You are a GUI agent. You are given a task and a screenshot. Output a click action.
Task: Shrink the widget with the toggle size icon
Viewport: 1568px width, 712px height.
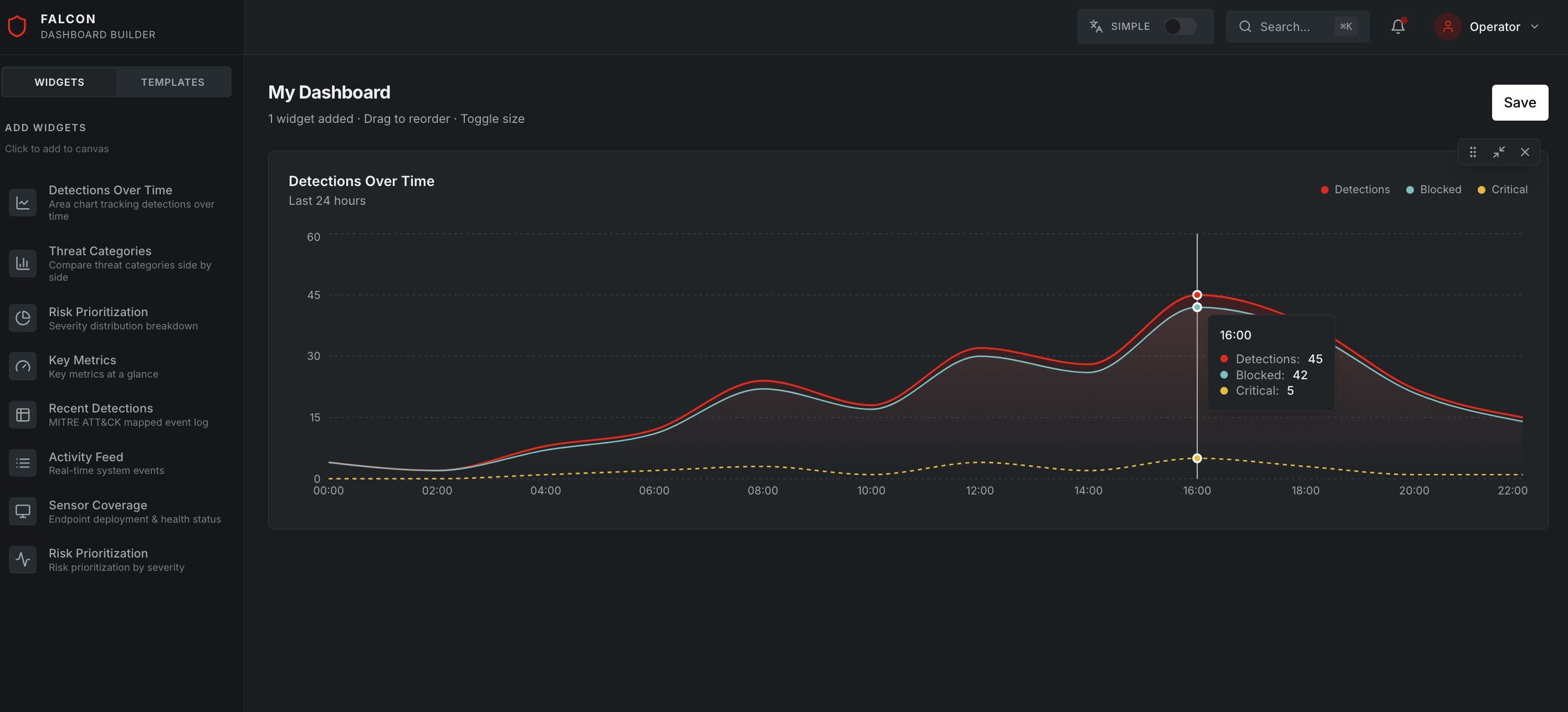1499,152
